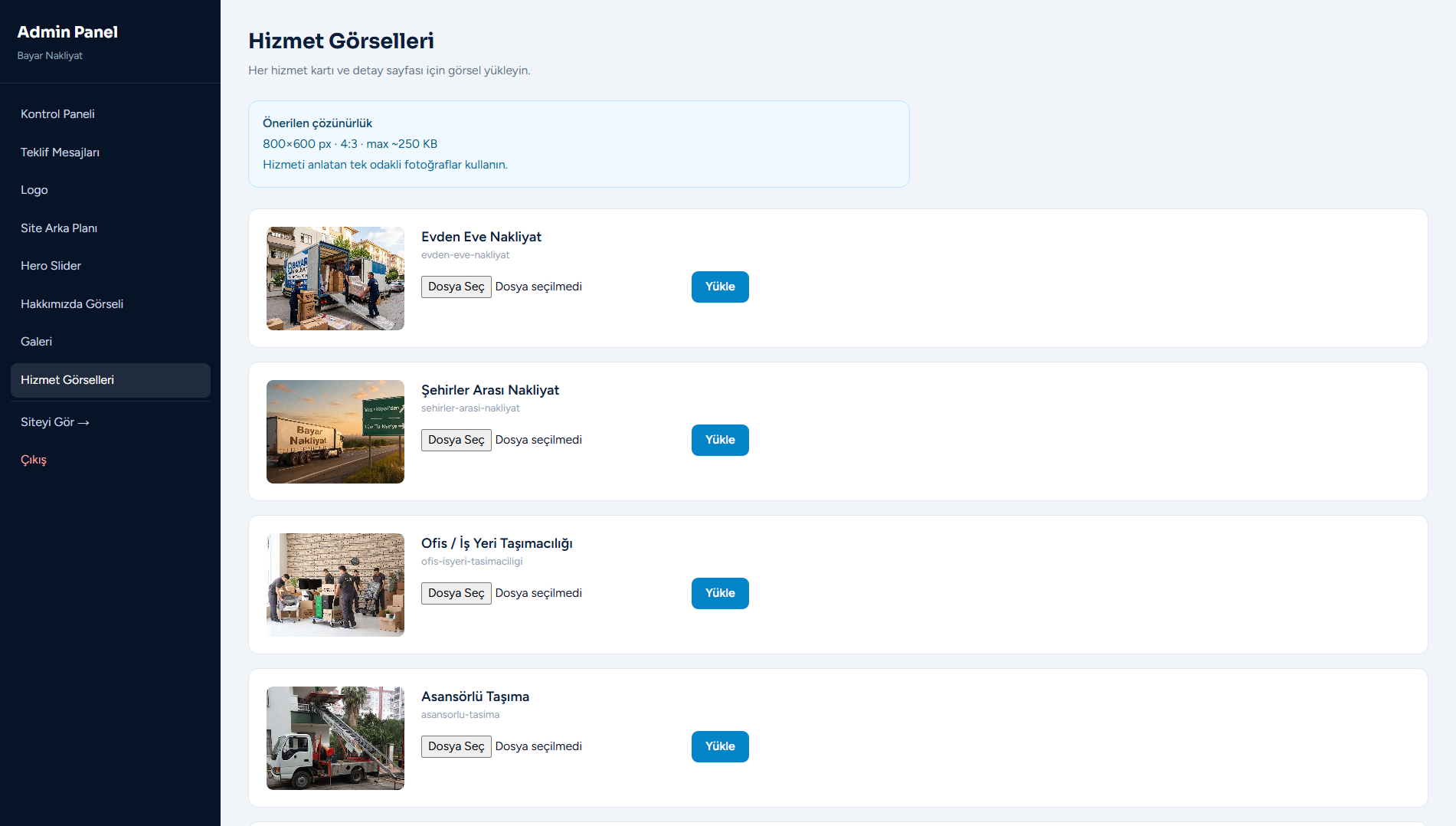Upload image for Asansörlü Taşıma
Image resolution: width=1456 pixels, height=826 pixels.
[720, 746]
